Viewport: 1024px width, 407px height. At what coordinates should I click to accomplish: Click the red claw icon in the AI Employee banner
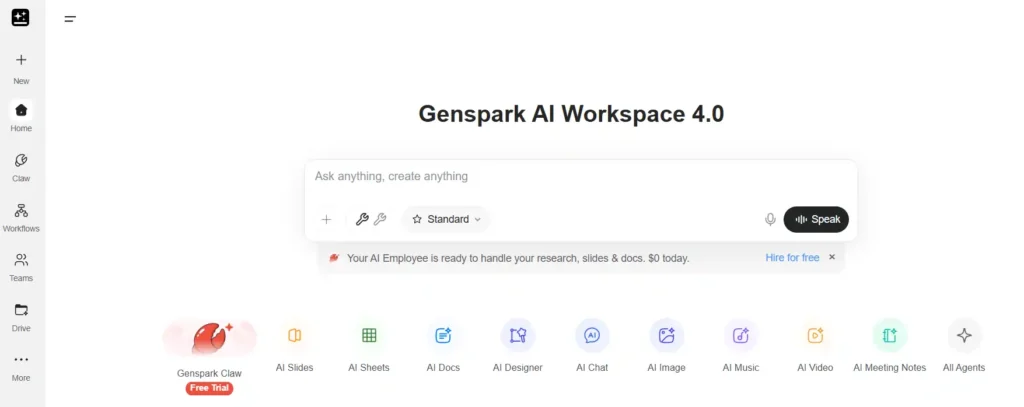point(334,258)
